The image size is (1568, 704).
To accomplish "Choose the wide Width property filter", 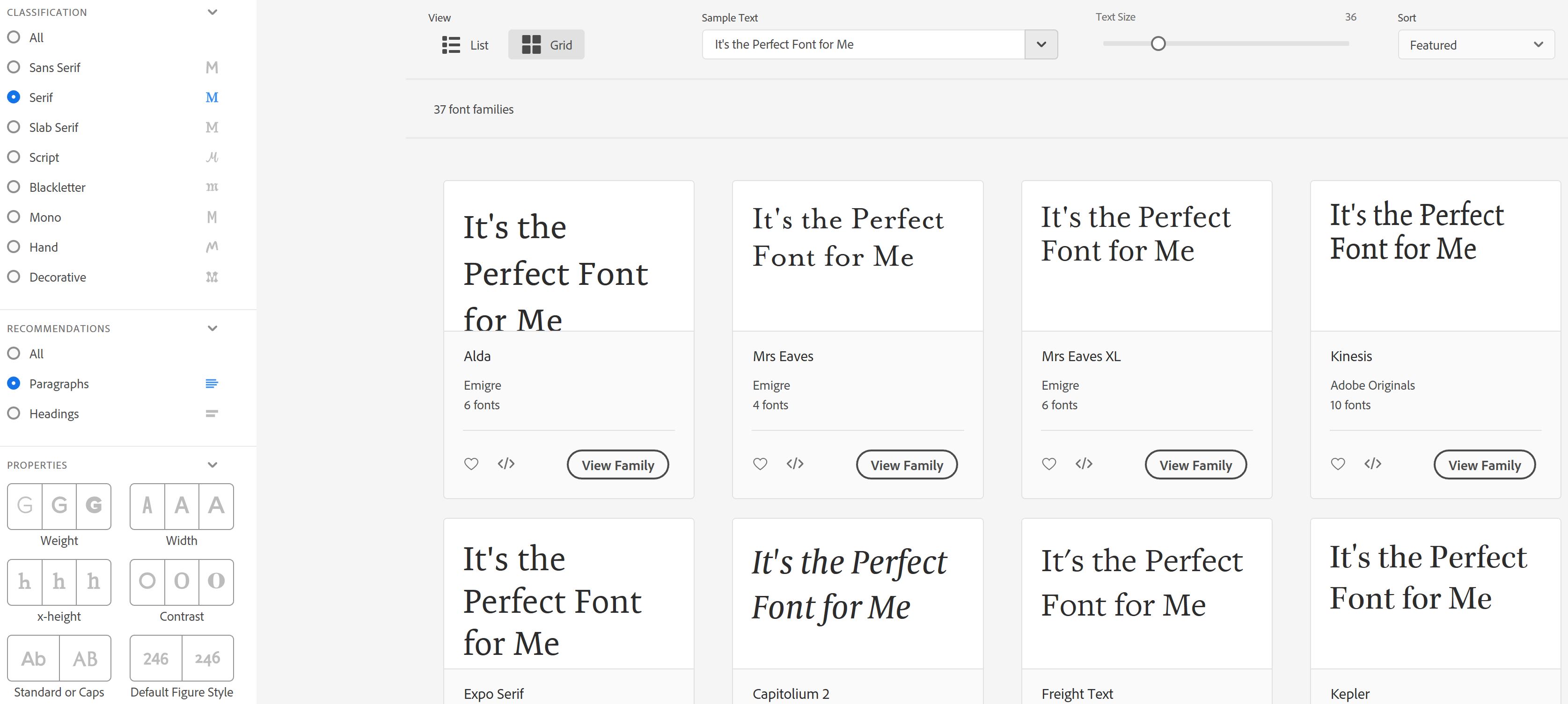I will click(216, 506).
